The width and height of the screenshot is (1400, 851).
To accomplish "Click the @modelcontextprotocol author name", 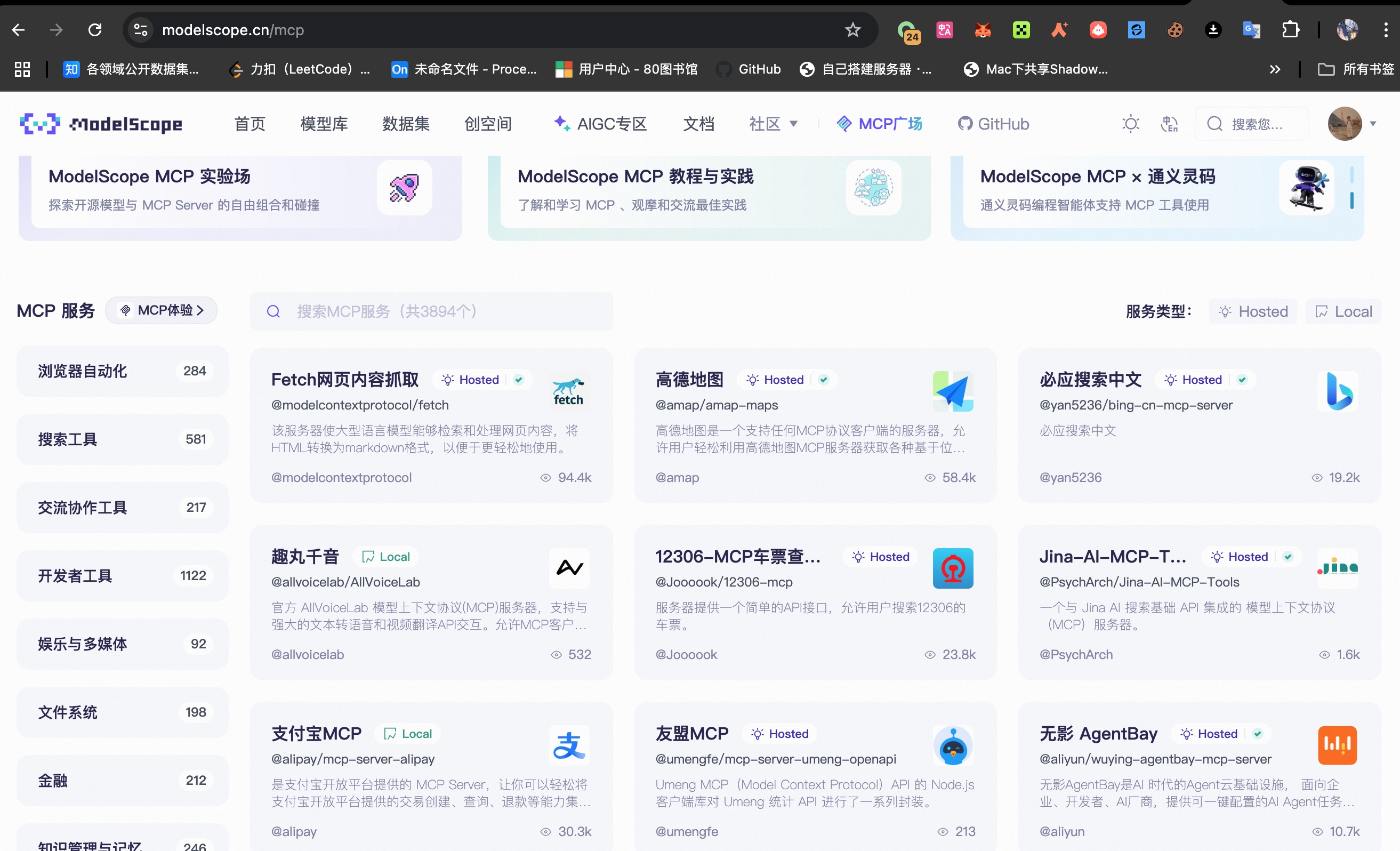I will [x=342, y=478].
